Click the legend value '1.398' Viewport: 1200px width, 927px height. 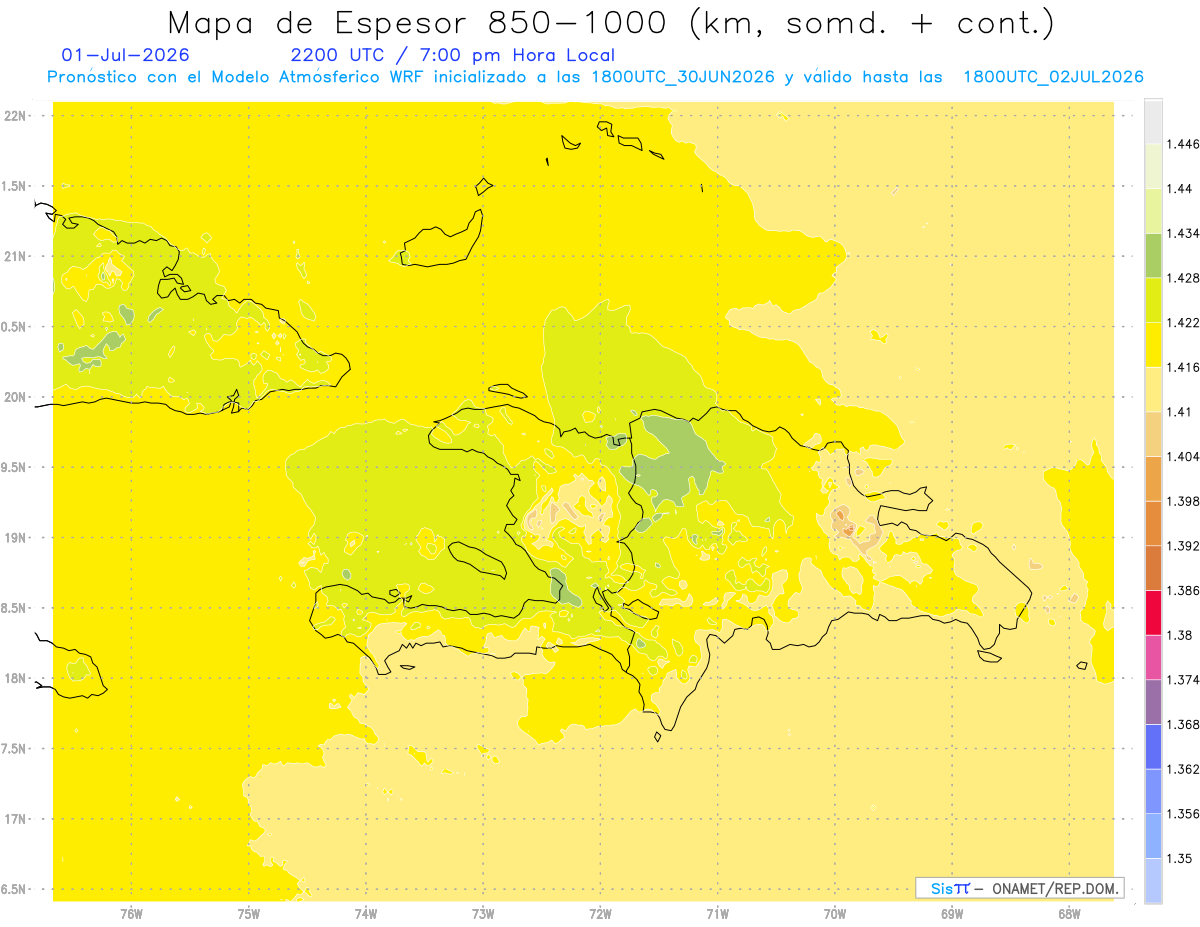click(1185, 501)
